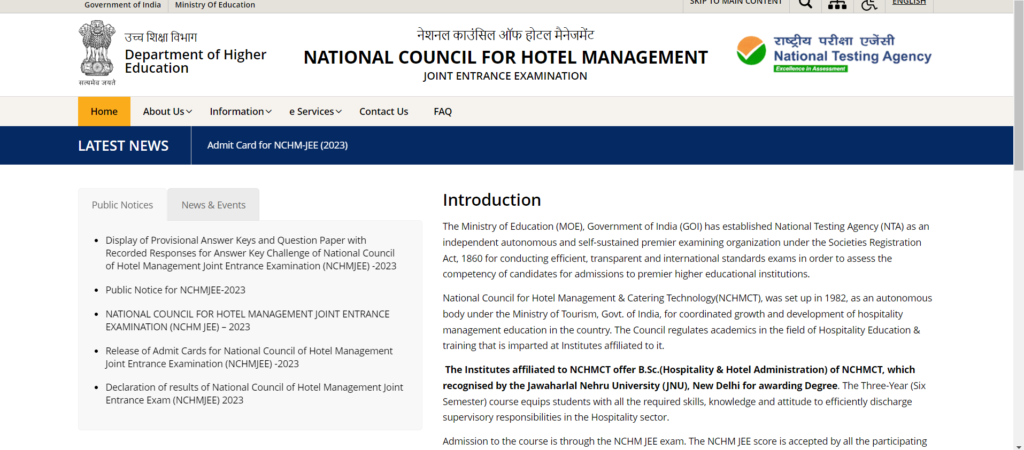Viewport: 1024px width, 450px height.
Task: Open Declaration of results NCHMJEE 2023 notice
Action: [254, 394]
